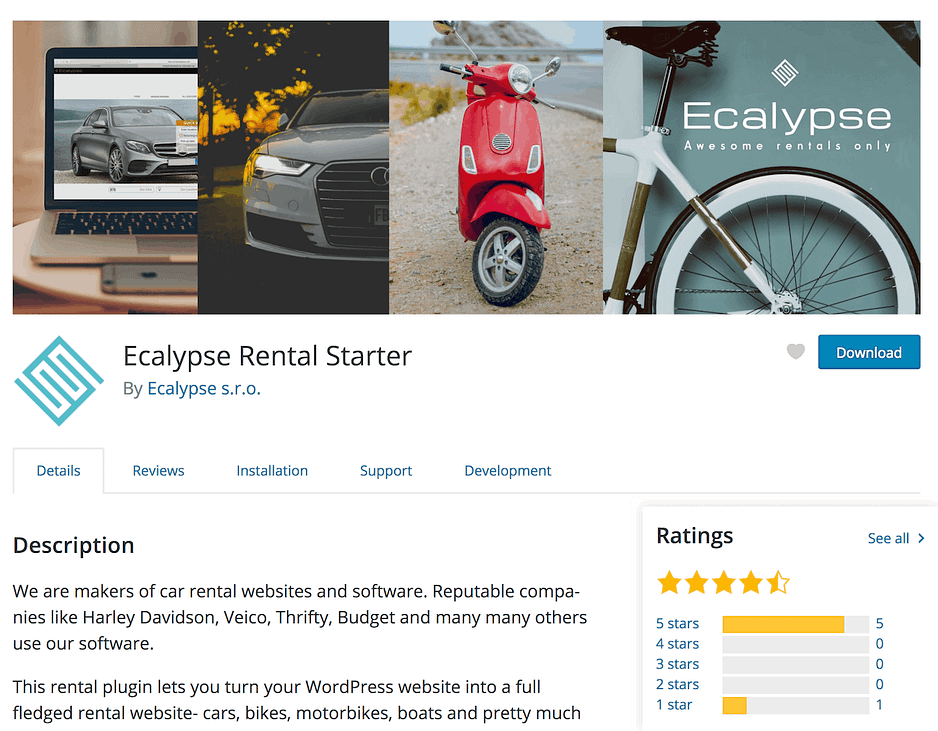Click the Ratings heading
This screenshot has height=731, width=938.
point(695,536)
